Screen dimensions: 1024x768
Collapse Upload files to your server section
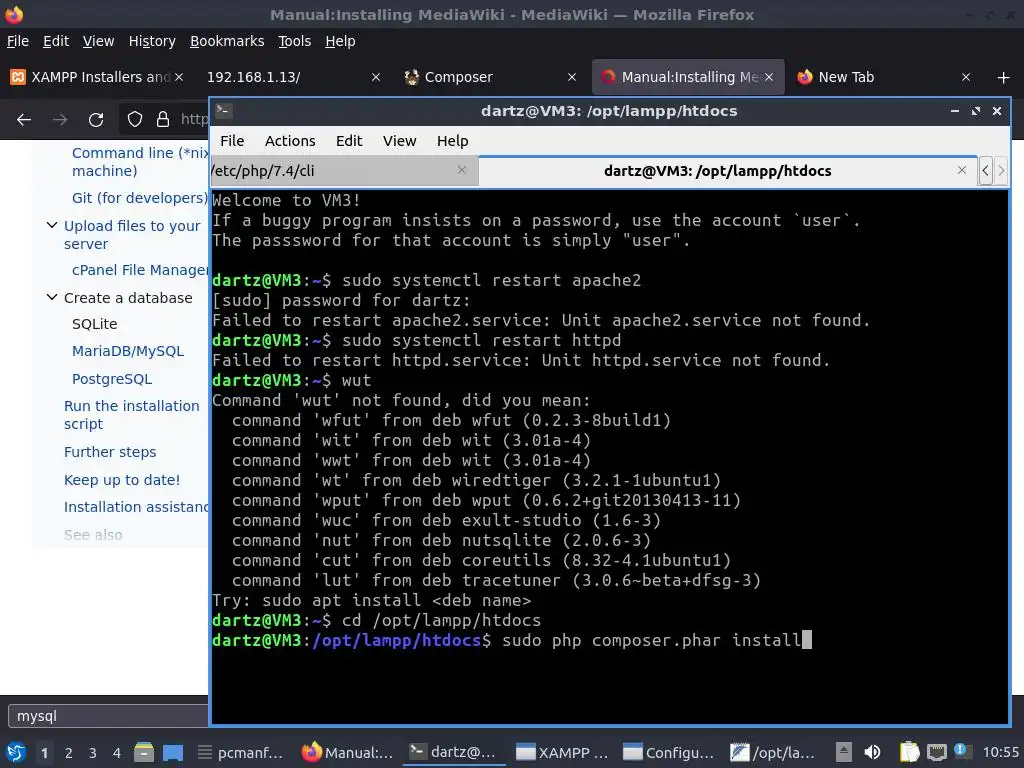click(52, 225)
